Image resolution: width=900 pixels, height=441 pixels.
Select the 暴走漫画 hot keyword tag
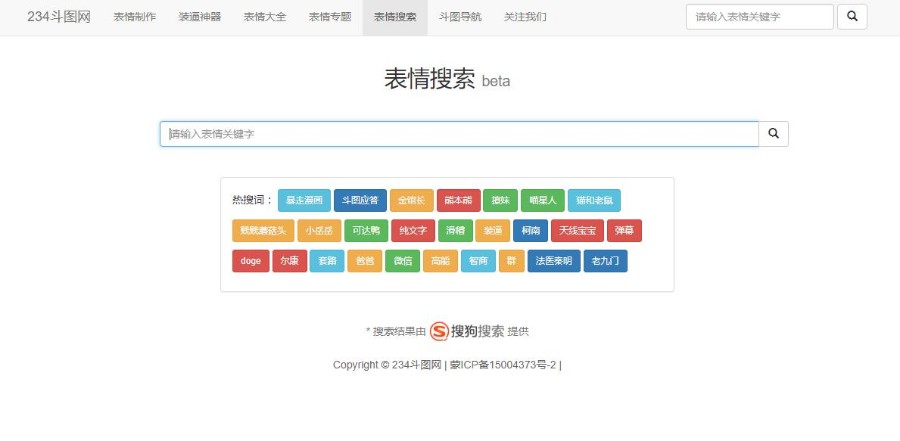pos(304,200)
